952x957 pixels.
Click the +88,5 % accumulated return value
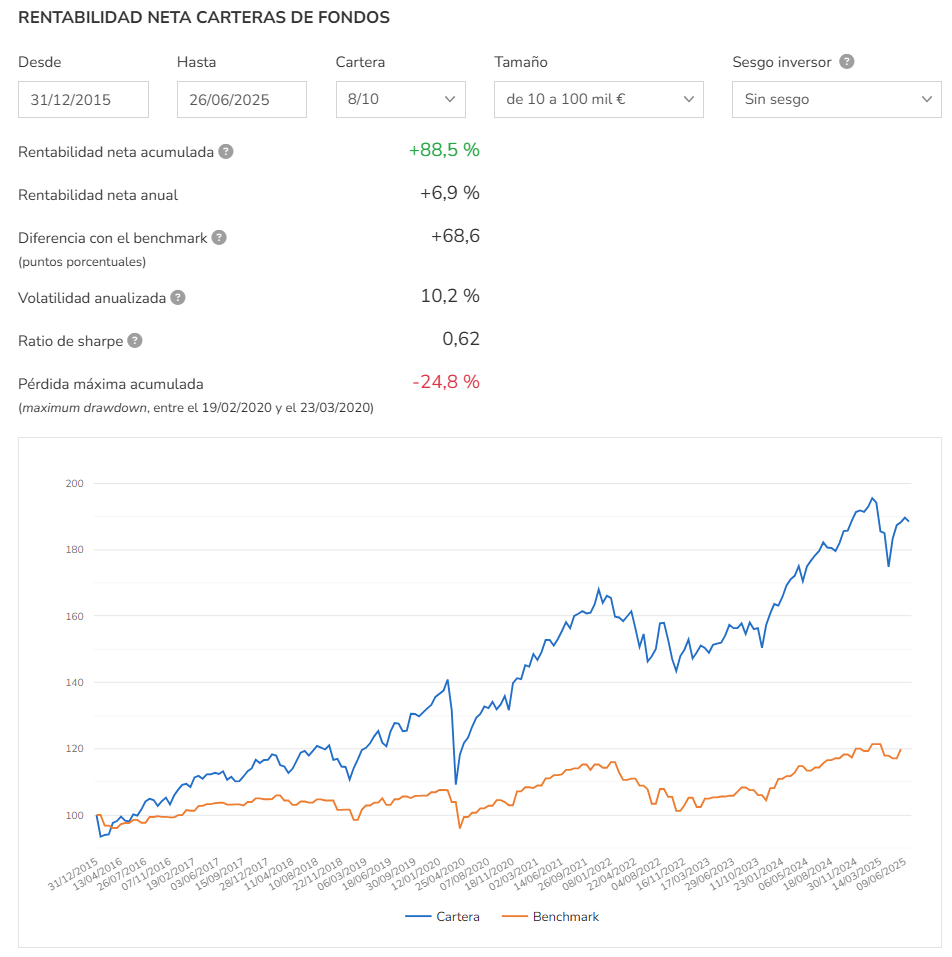444,150
